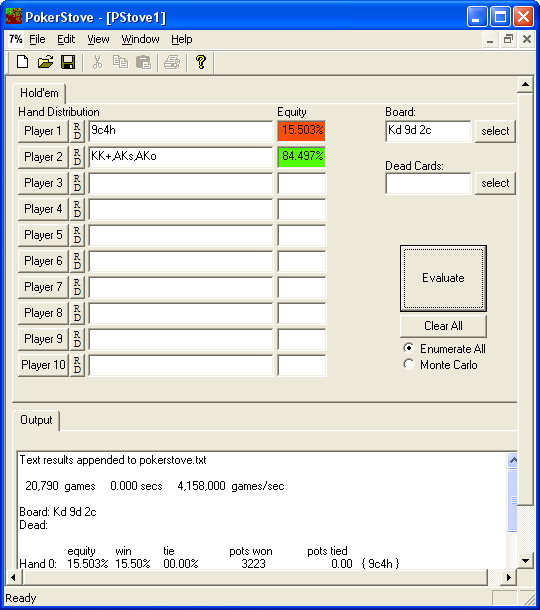Open the View menu
Viewport: 540px width, 610px height.
pyautogui.click(x=98, y=39)
